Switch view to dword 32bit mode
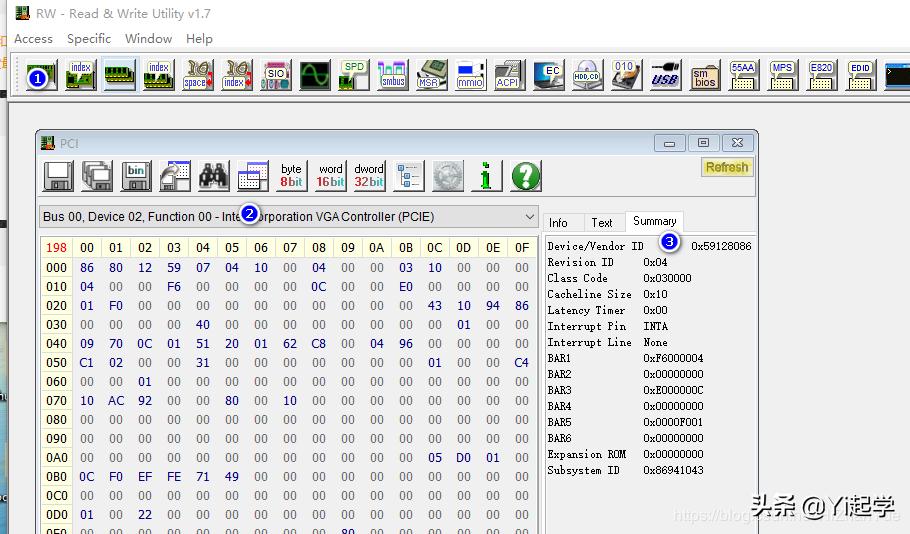This screenshot has height=534, width=910. coord(369,176)
